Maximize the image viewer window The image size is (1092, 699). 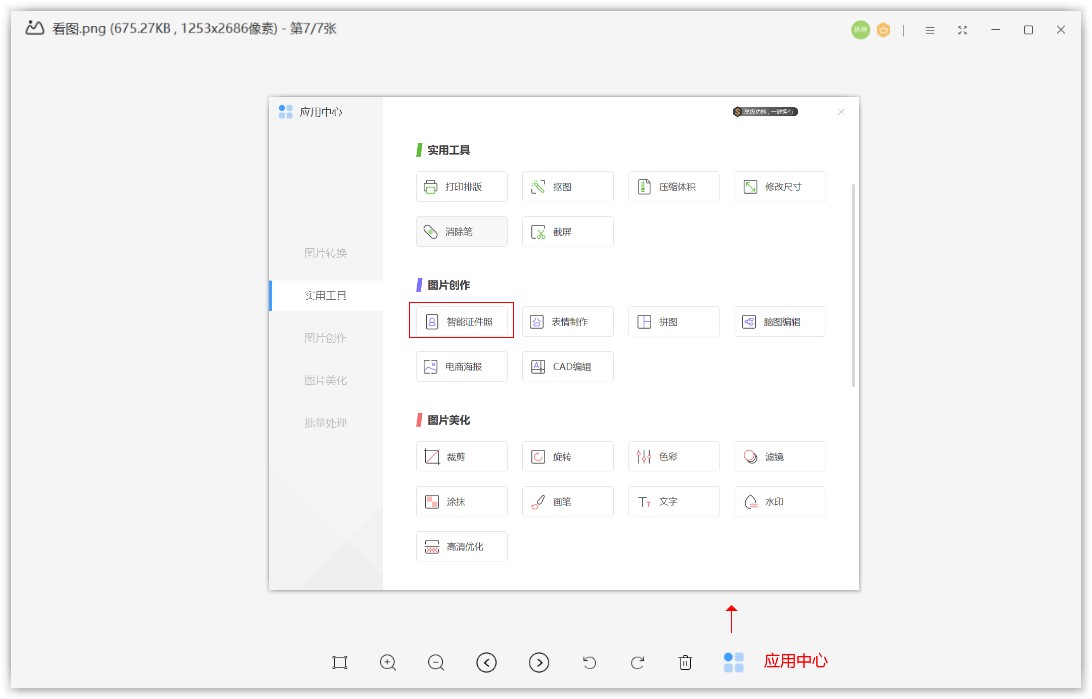click(x=1028, y=30)
